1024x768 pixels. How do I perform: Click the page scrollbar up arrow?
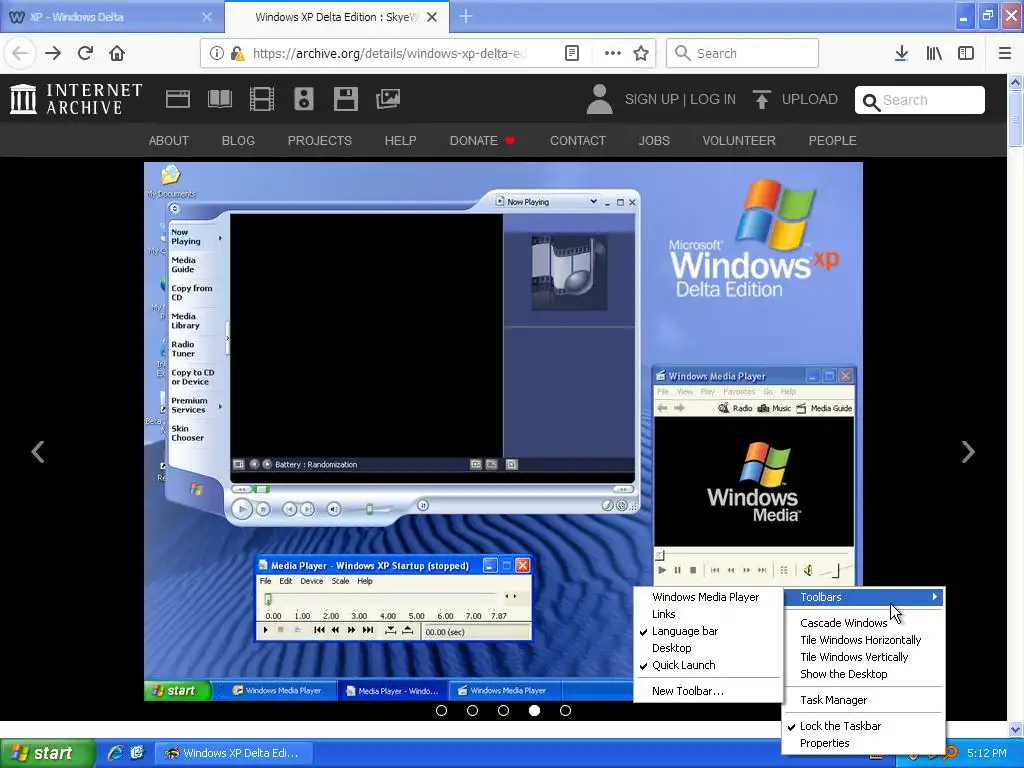[1016, 82]
